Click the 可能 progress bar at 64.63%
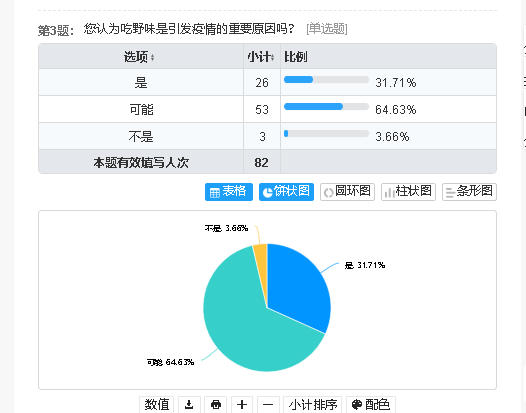The image size is (526, 413). [326, 107]
